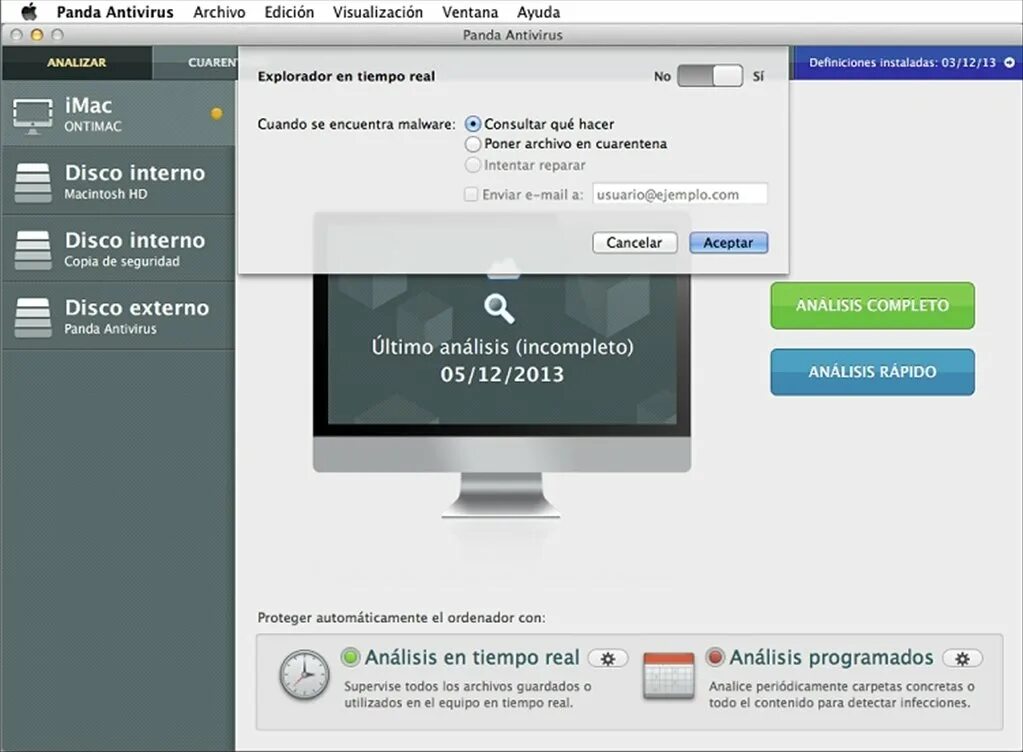Open the Apple menu
Screen dimensions: 1023x752
tap(29, 12)
